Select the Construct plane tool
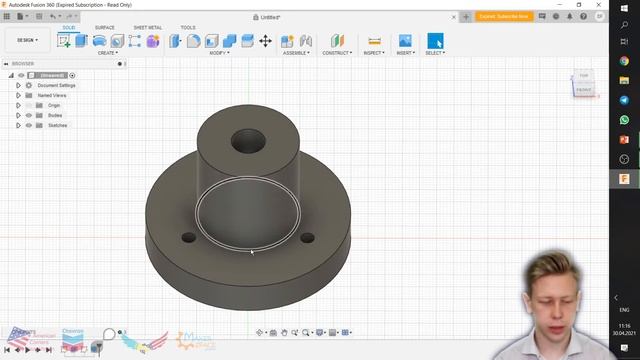The width and height of the screenshot is (640, 360). coord(337,41)
